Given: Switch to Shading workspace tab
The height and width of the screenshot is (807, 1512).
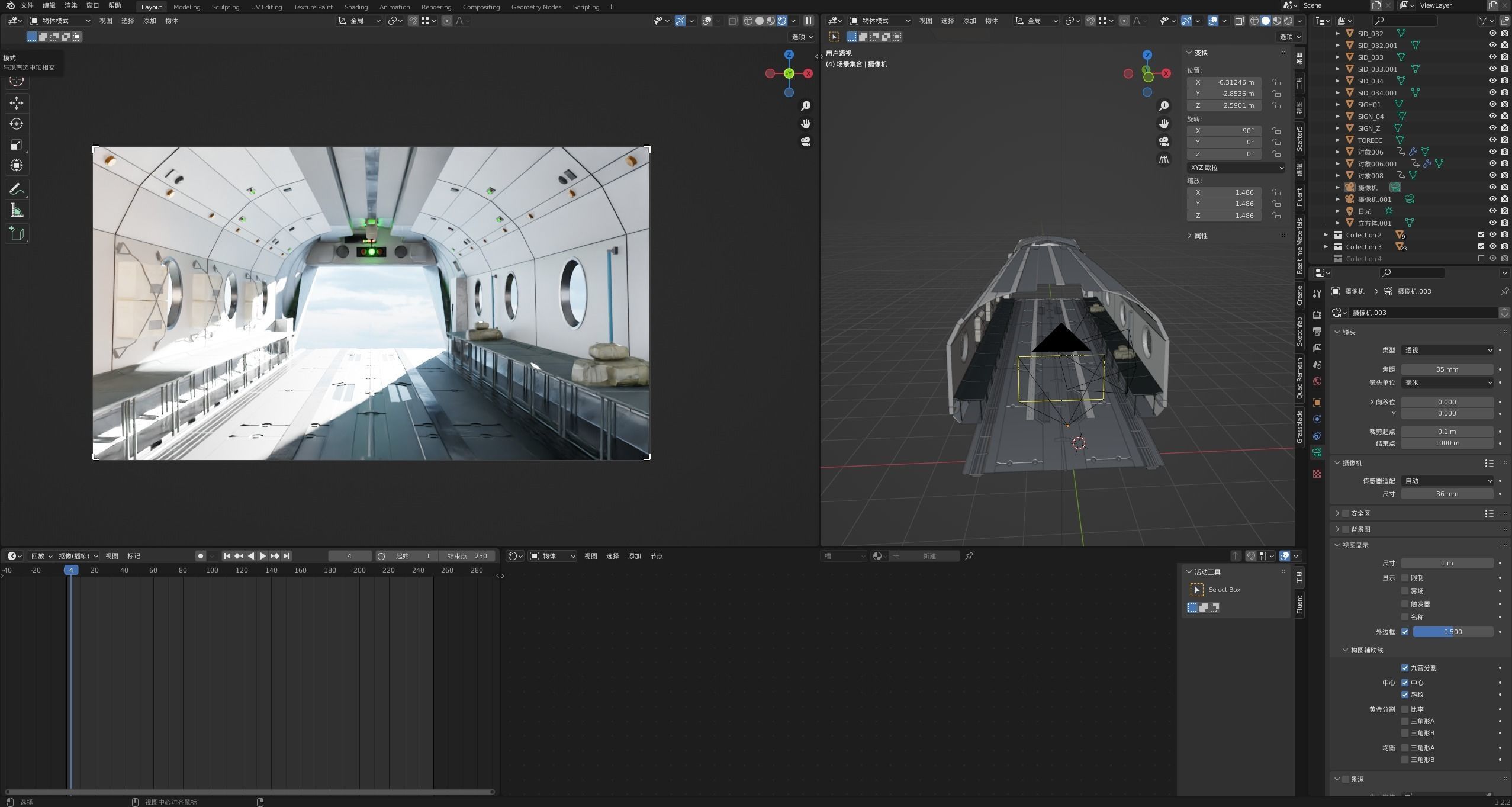Looking at the screenshot, I should coord(356,7).
